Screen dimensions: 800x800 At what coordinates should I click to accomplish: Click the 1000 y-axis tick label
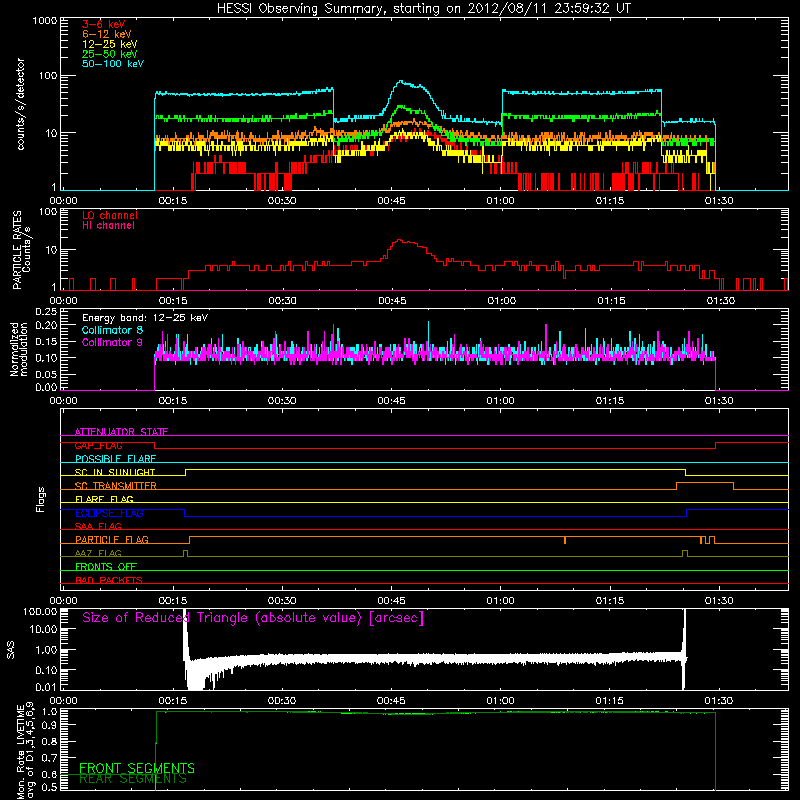pos(44,21)
